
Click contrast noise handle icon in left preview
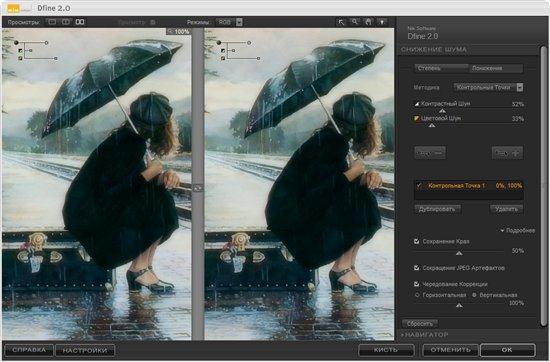[x=20, y=51]
